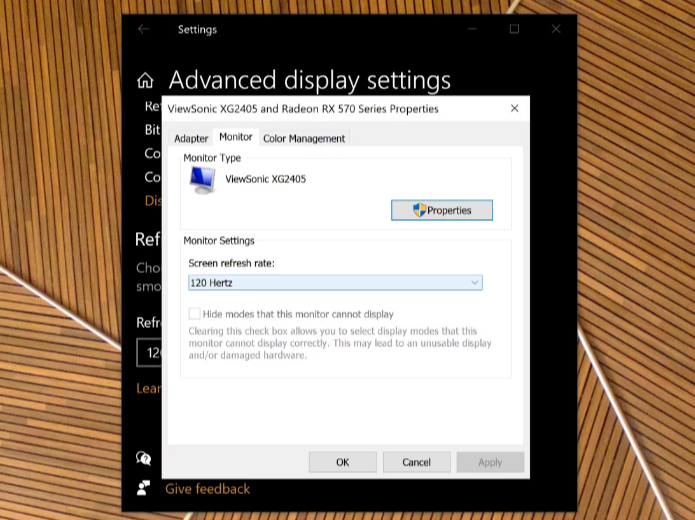Open the Color Management tab

coord(304,138)
